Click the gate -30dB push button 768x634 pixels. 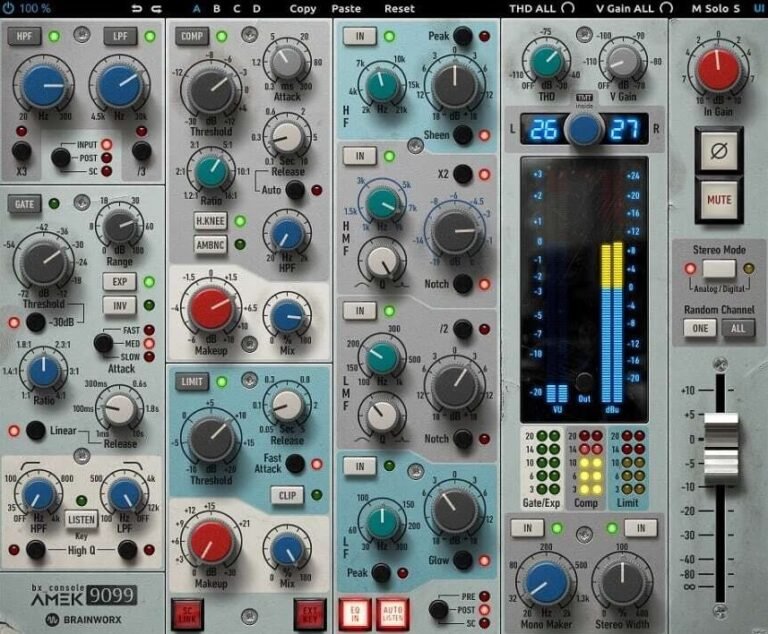point(35,322)
